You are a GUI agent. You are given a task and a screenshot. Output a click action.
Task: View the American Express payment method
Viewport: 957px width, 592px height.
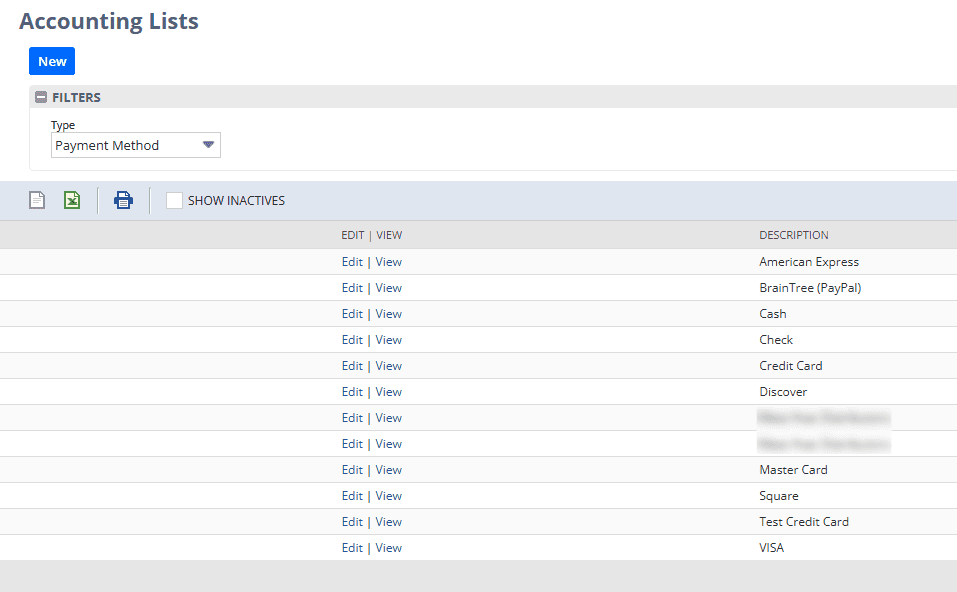[388, 262]
